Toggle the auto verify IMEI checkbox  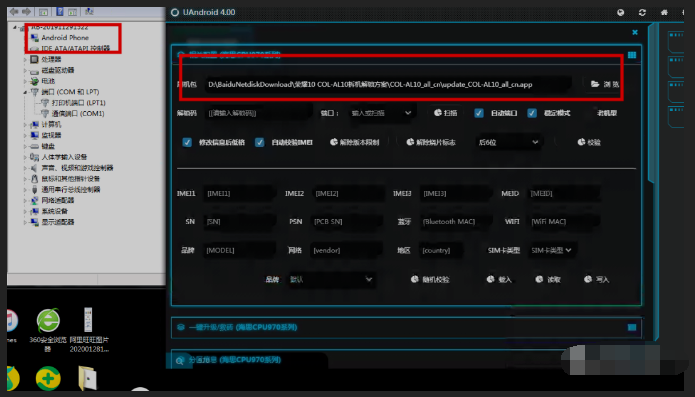(x=260, y=142)
